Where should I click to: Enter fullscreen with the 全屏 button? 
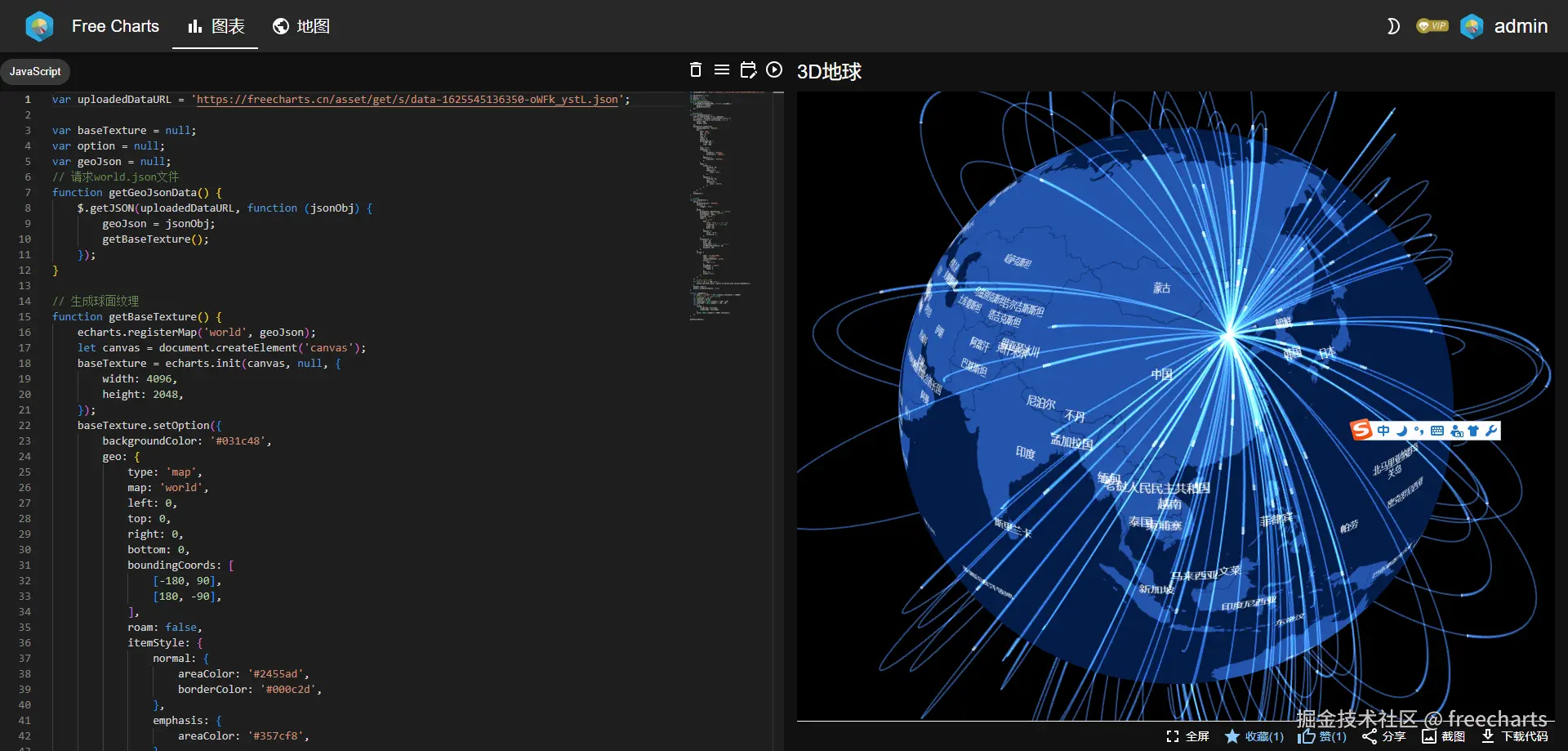pyautogui.click(x=1187, y=736)
